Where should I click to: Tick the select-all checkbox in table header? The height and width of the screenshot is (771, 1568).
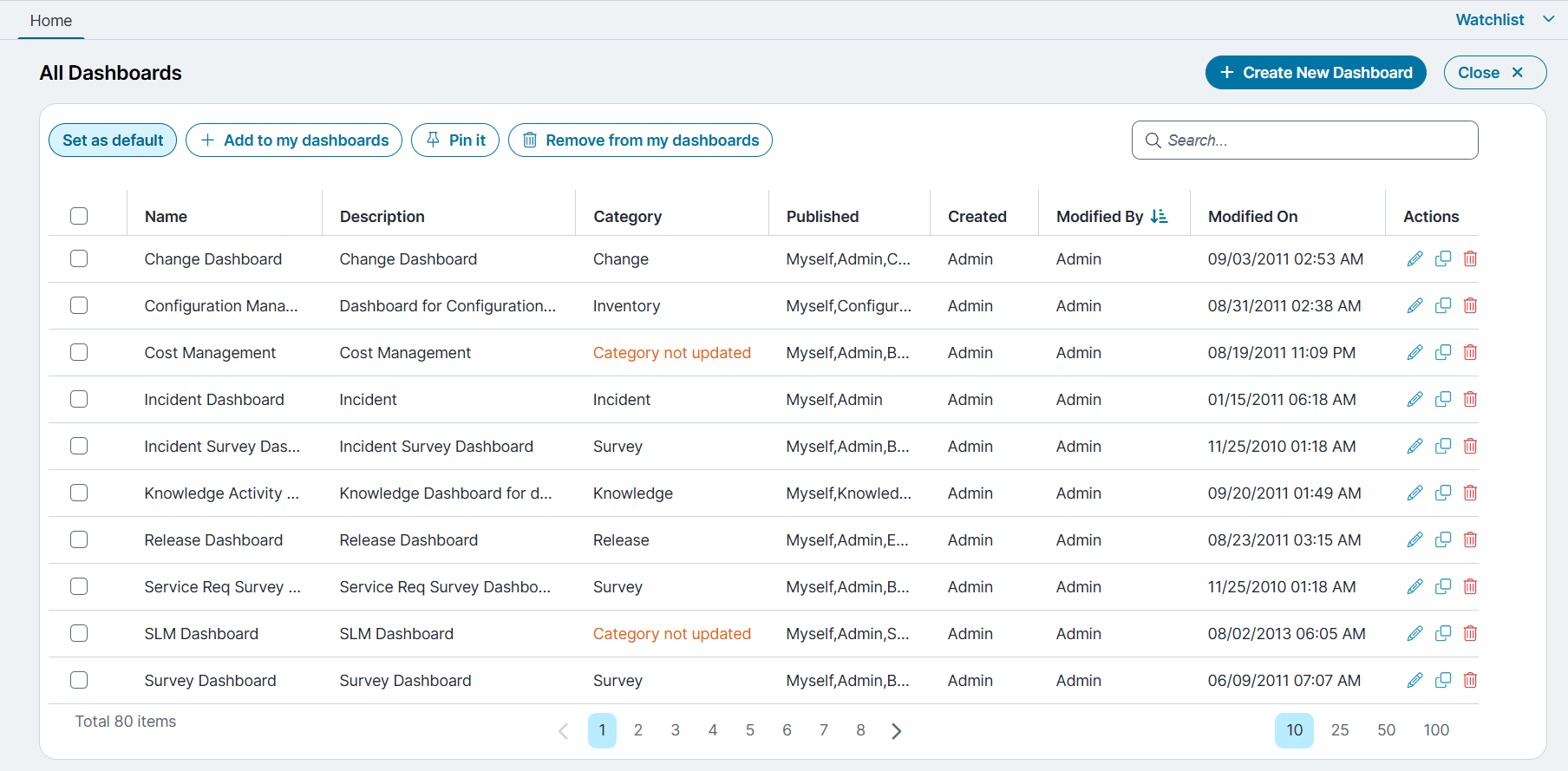point(79,216)
